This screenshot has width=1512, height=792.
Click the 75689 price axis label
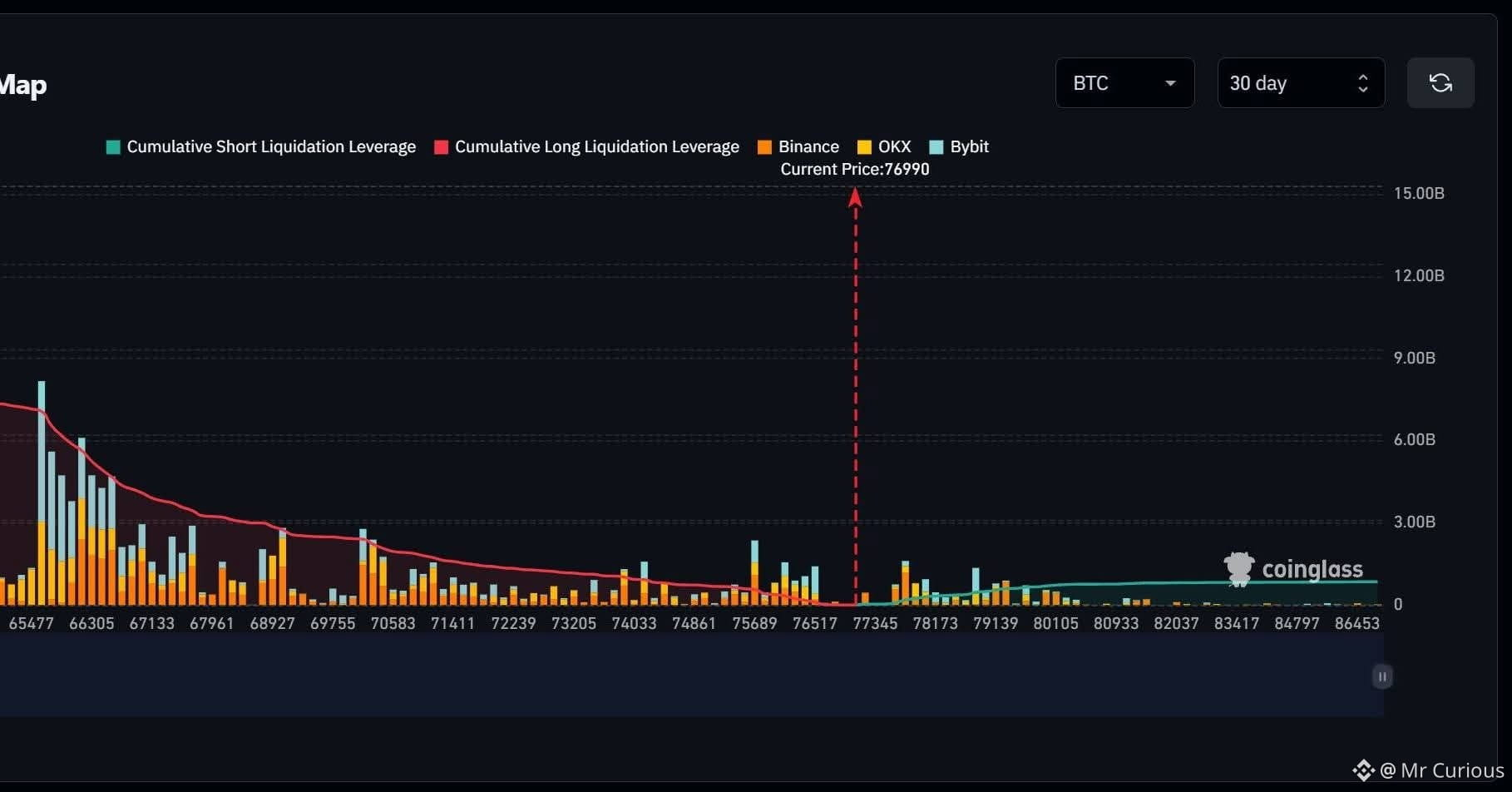(754, 623)
